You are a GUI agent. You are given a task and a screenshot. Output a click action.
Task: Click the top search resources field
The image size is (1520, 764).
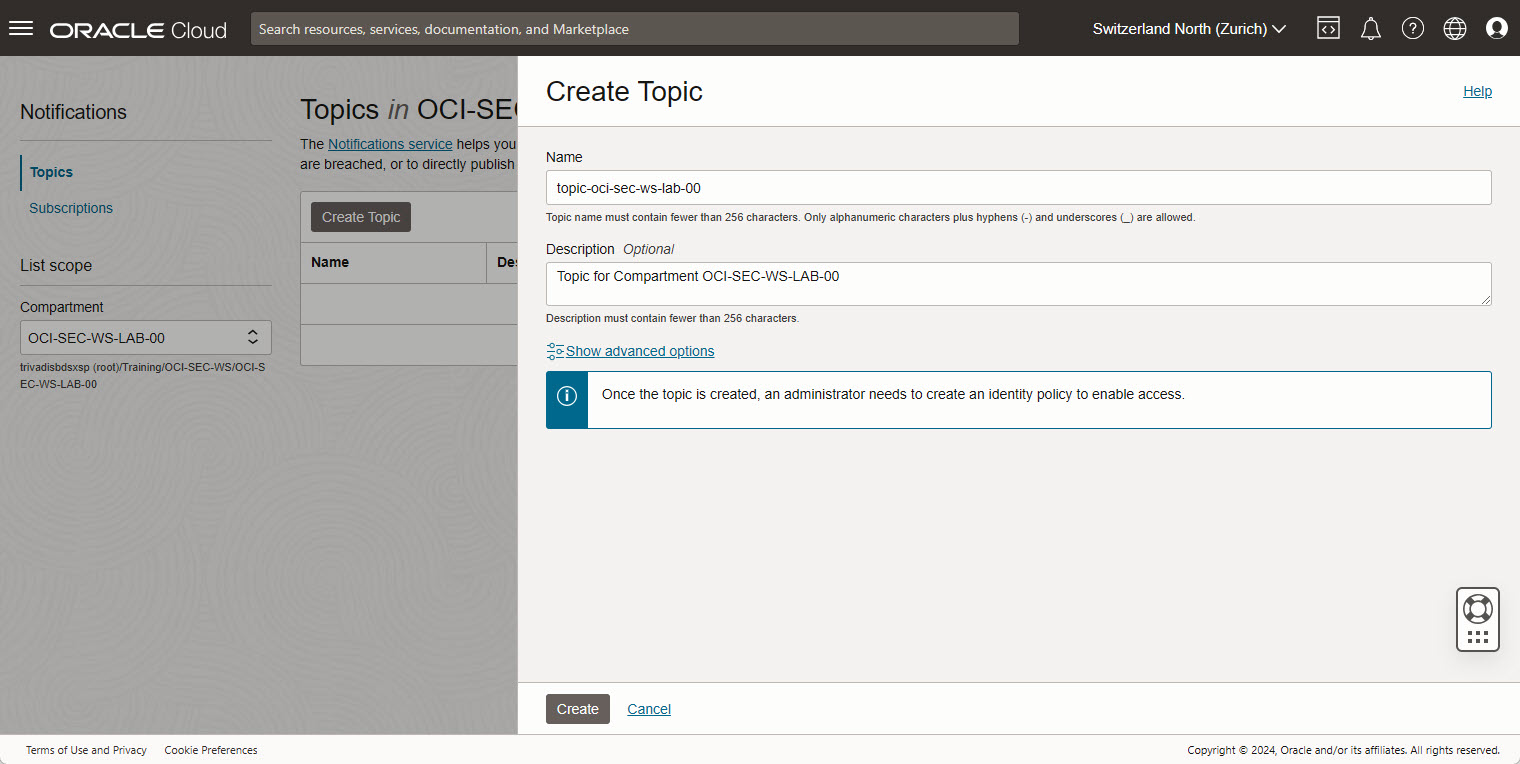635,29
